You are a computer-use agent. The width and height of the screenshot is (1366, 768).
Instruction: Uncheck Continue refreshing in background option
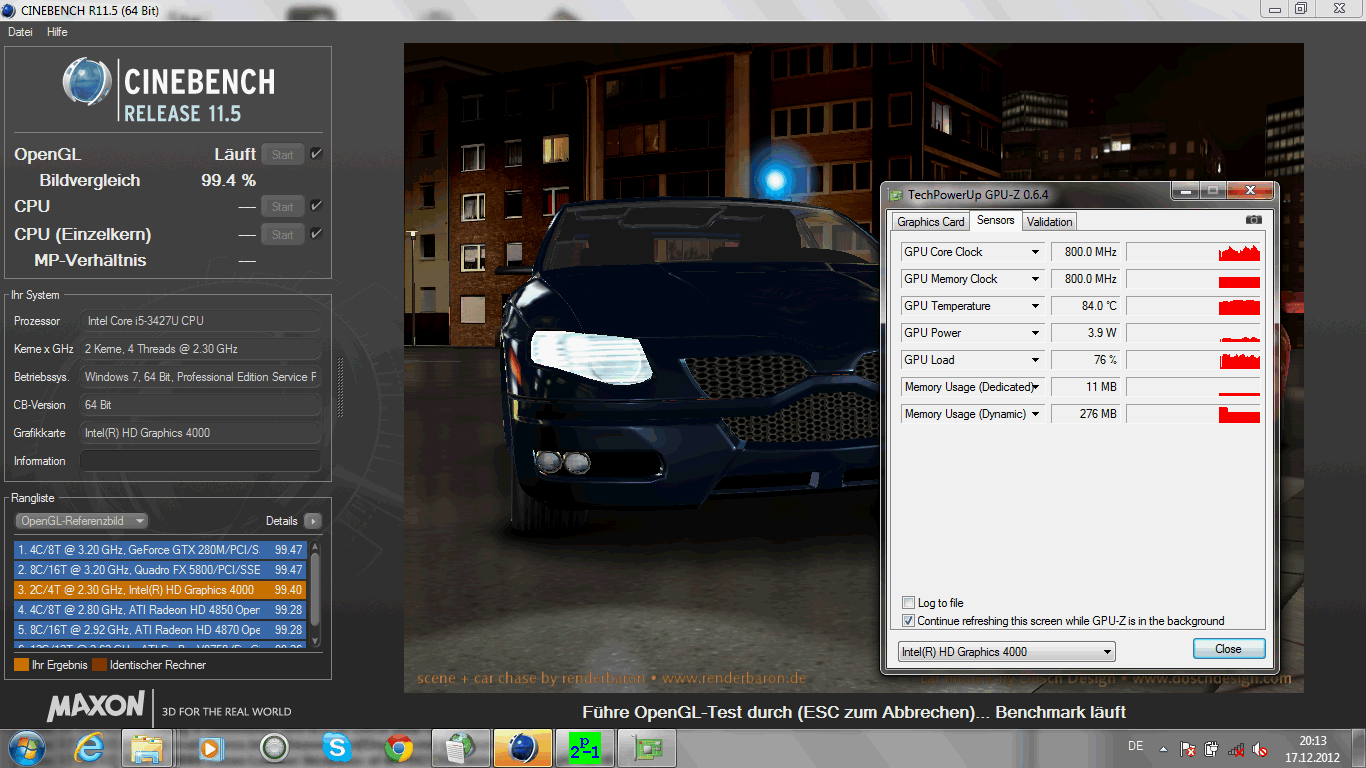[908, 621]
